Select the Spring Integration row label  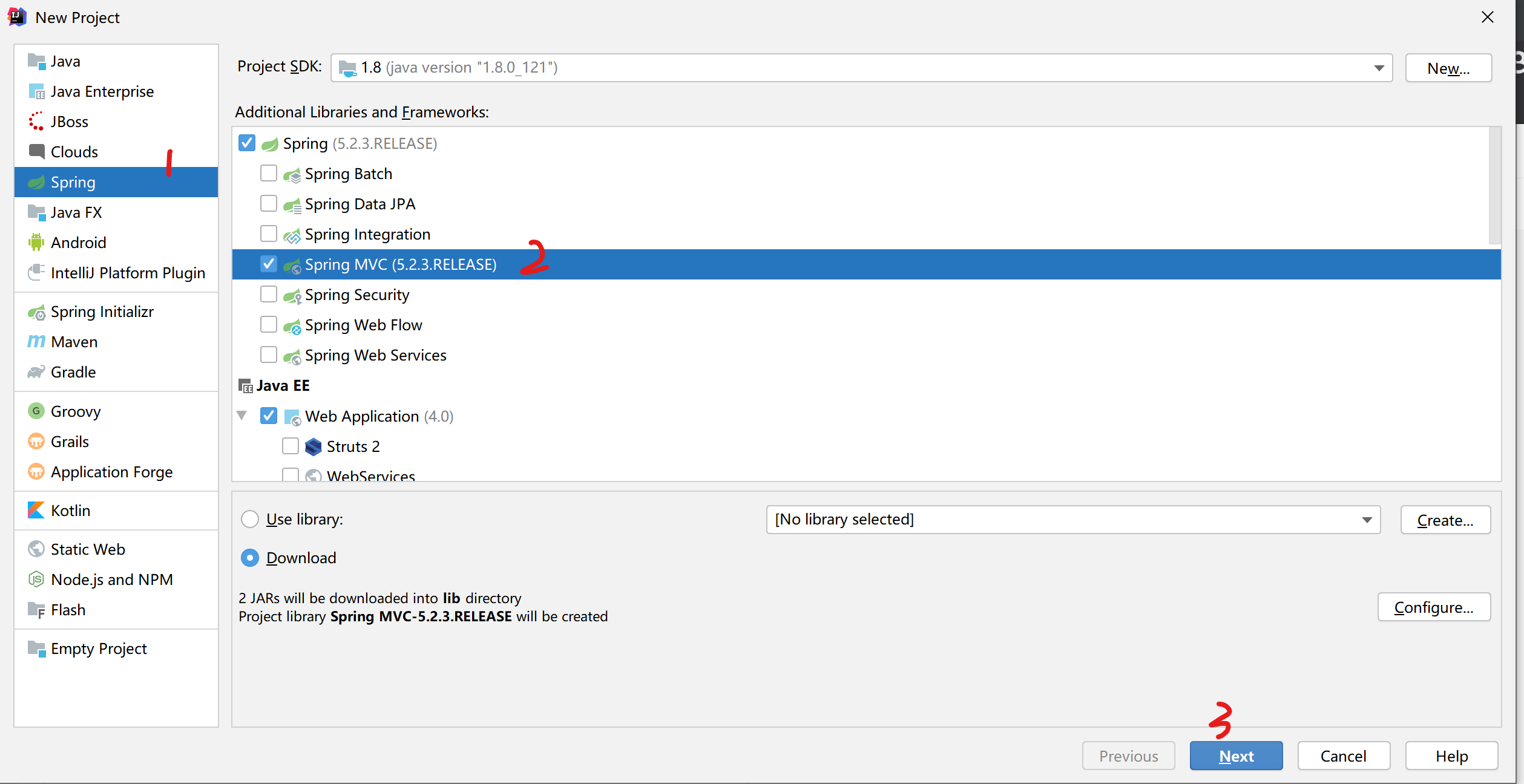click(x=367, y=234)
